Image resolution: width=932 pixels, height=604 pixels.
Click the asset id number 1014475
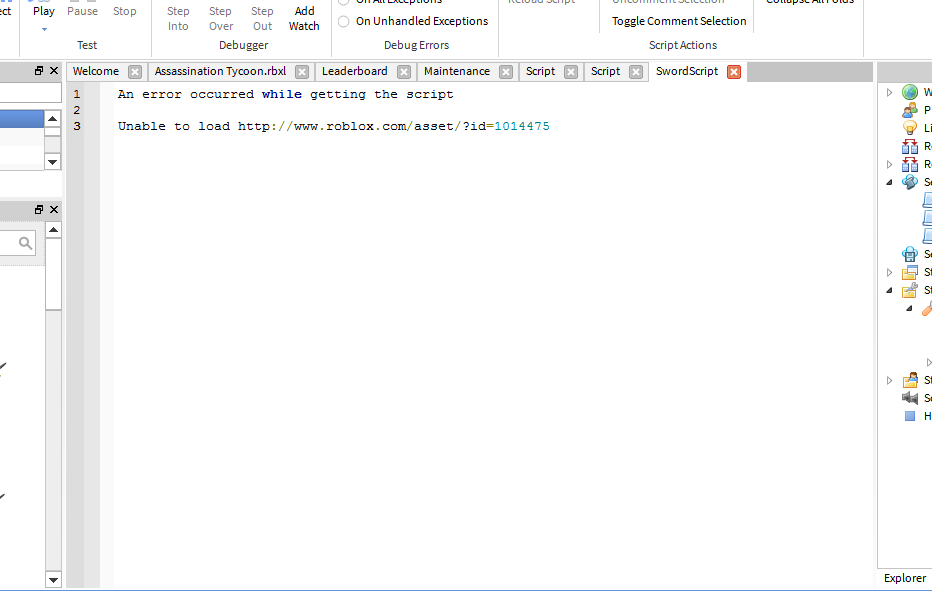click(522, 127)
